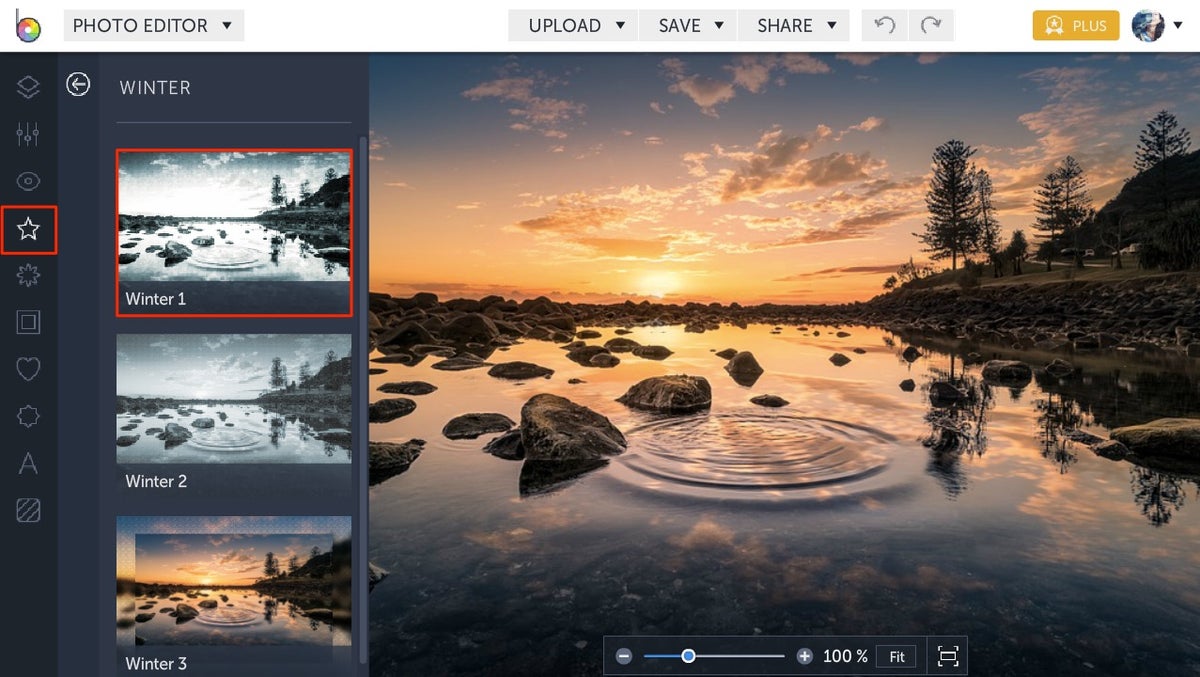Open the Arrange layers panel
The height and width of the screenshot is (677, 1200).
pyautogui.click(x=27, y=87)
